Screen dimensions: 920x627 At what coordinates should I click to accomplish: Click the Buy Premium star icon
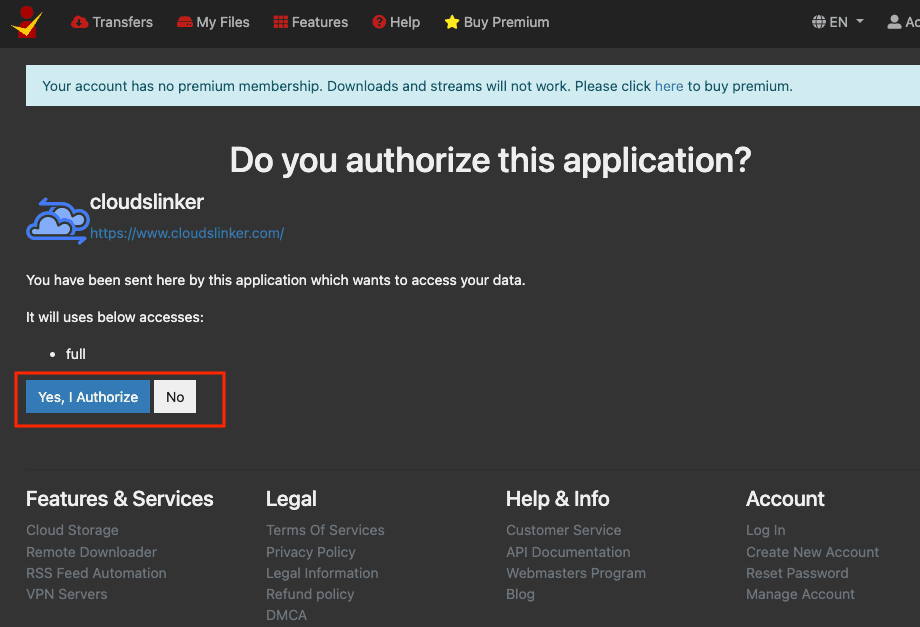(x=452, y=22)
